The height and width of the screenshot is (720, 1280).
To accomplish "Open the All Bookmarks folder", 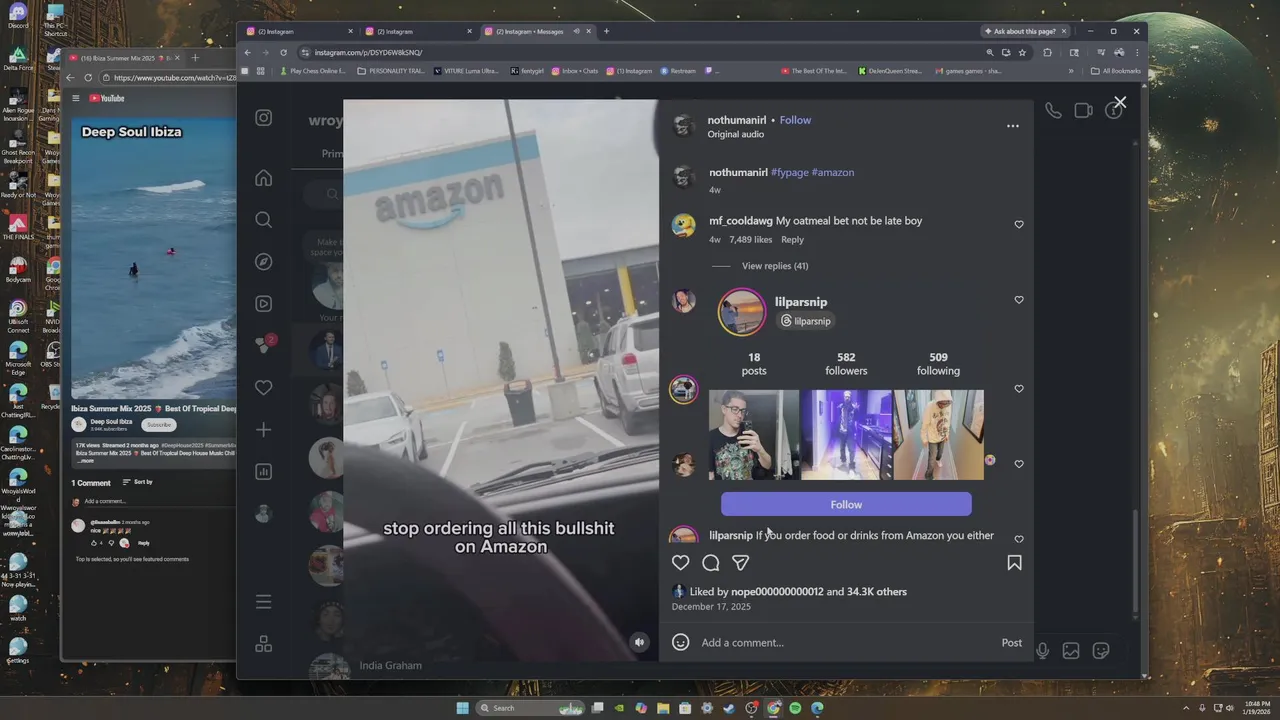I will 1116,71.
